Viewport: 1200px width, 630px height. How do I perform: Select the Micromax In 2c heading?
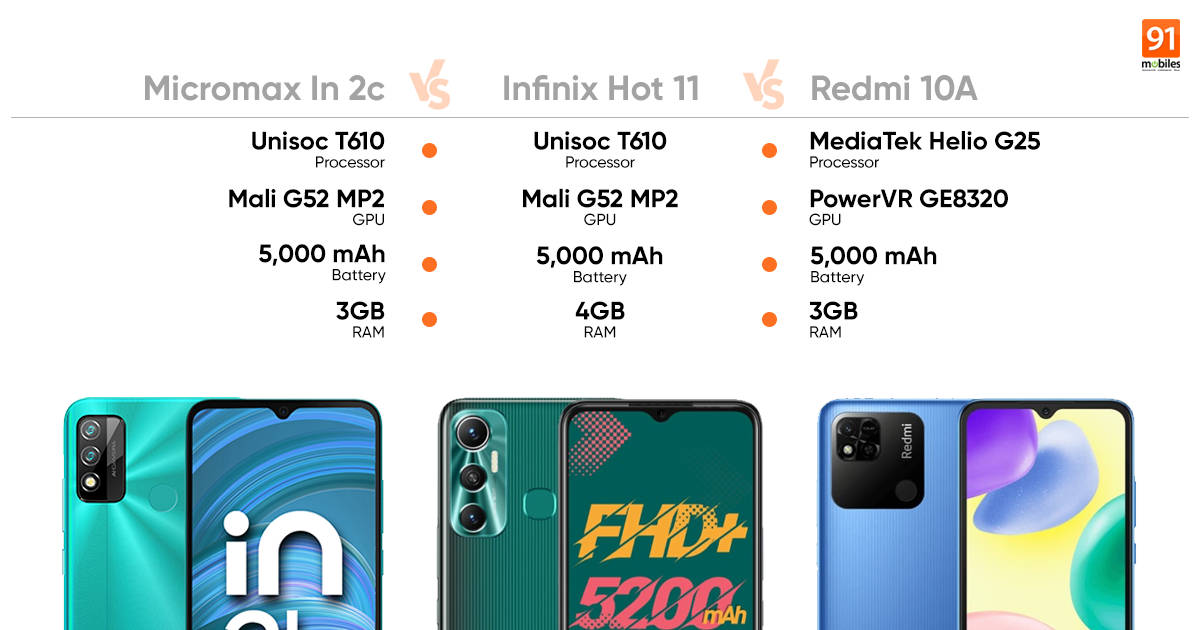tap(264, 89)
